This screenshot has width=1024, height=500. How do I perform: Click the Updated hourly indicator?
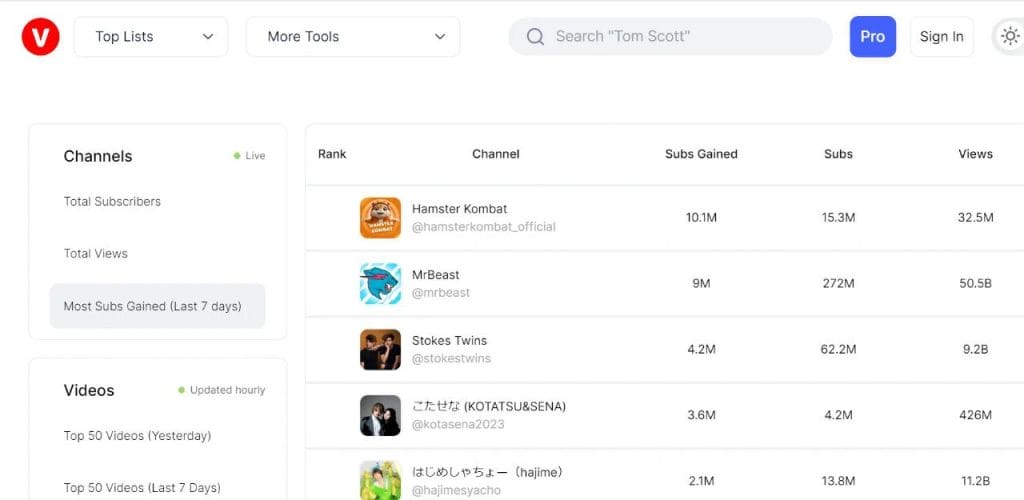pos(222,390)
